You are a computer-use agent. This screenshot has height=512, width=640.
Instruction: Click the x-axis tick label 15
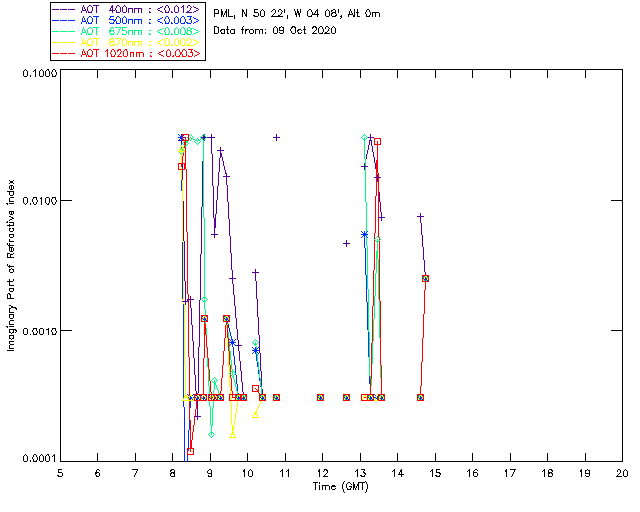[x=435, y=473]
